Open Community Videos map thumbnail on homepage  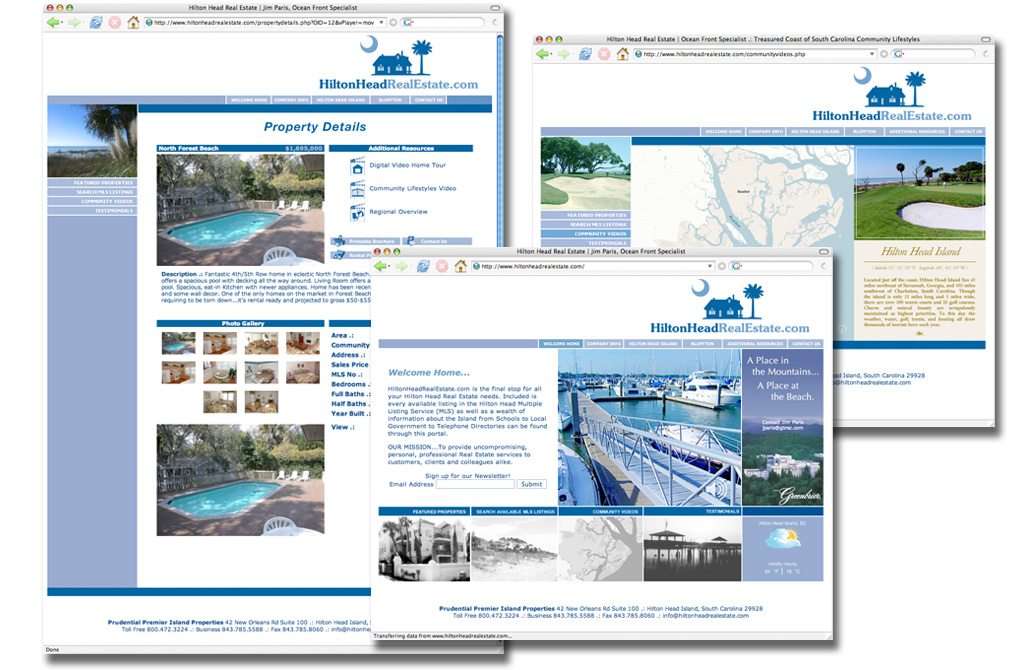click(x=601, y=549)
